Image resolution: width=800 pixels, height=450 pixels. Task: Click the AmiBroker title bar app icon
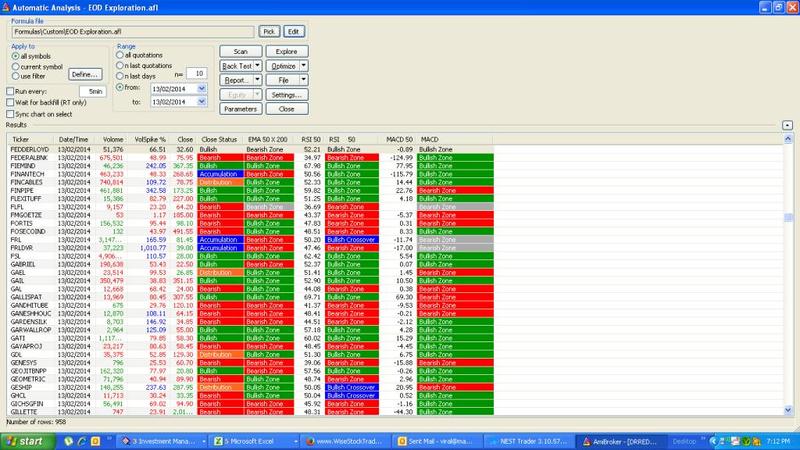tap(6, 7)
